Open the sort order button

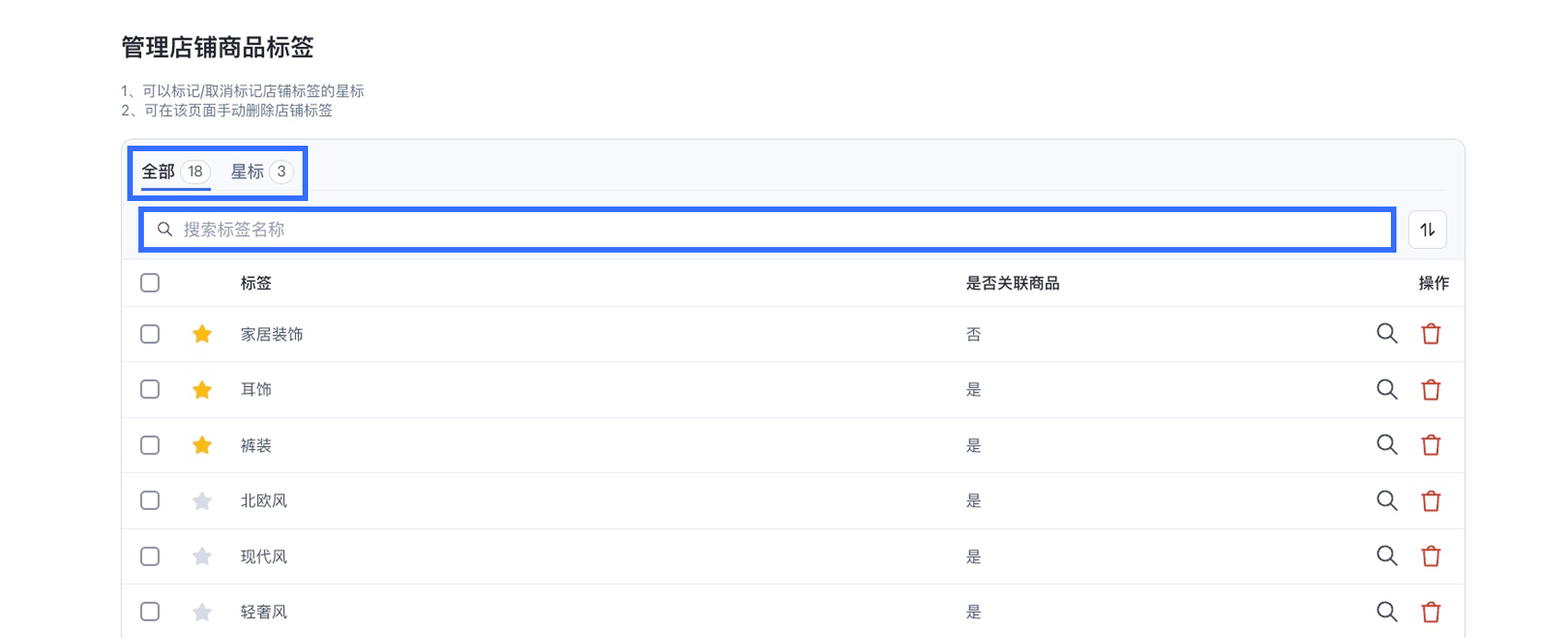click(x=1427, y=230)
